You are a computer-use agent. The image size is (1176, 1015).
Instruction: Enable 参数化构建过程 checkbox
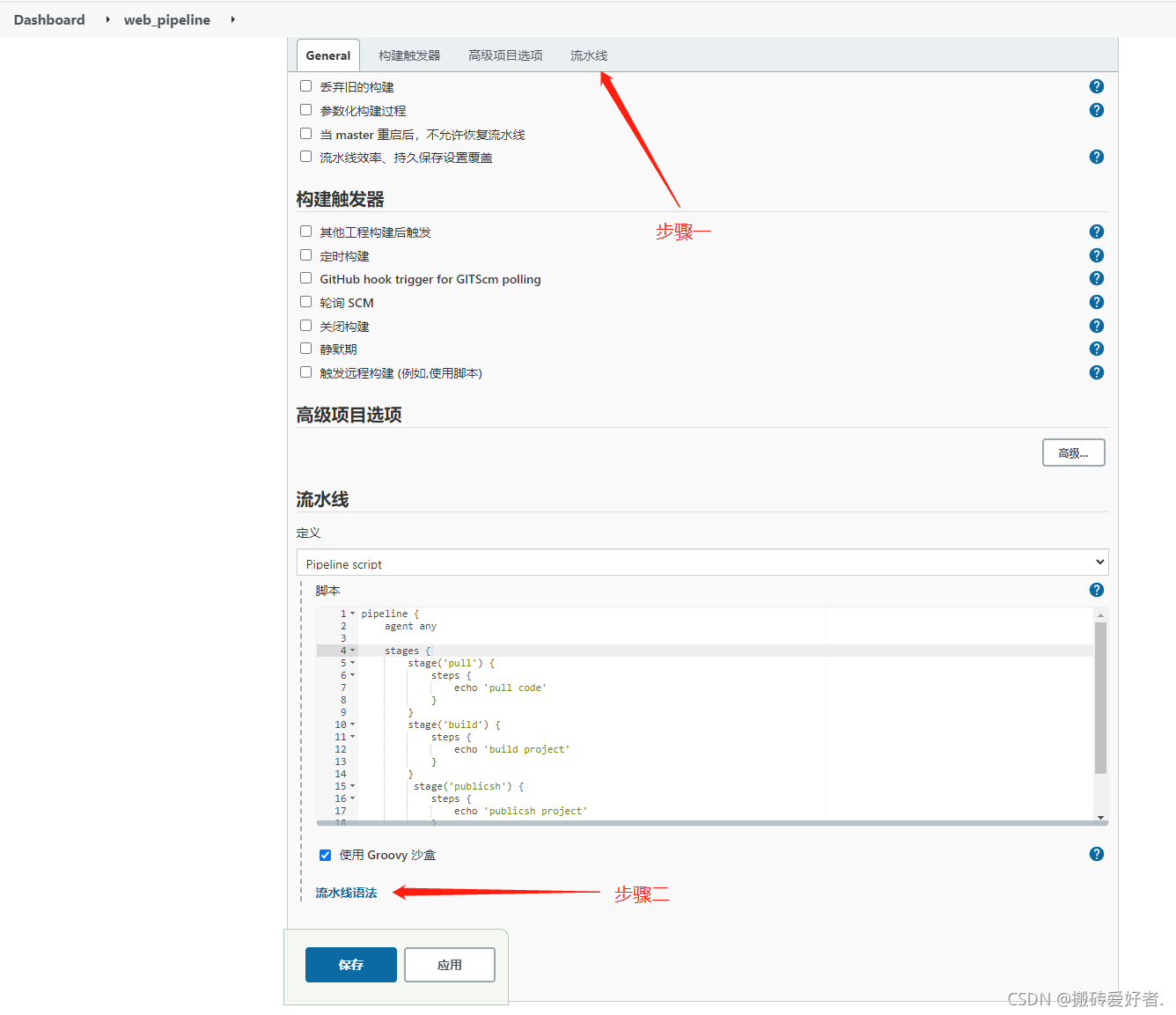(305, 110)
